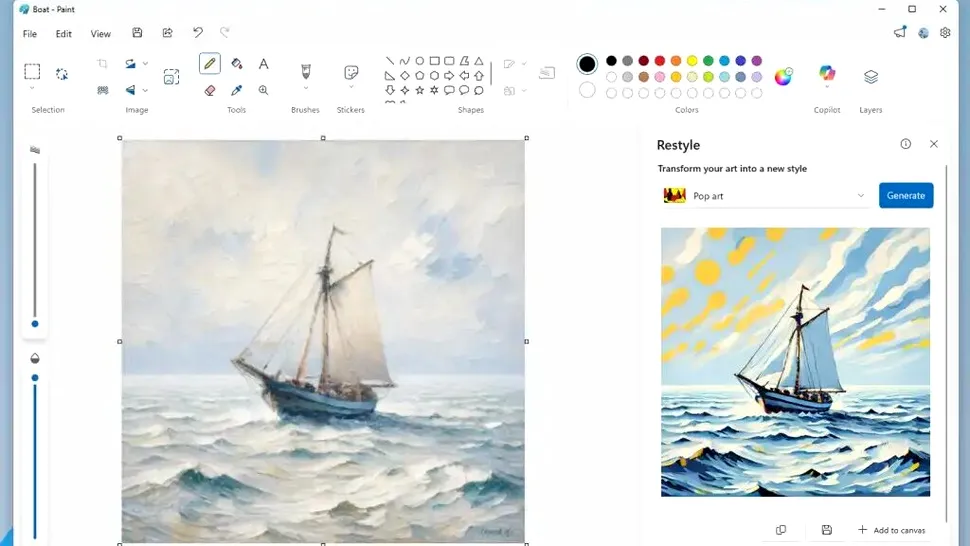This screenshot has width=970, height=546.
Task: Expand the Stickers dropdown
Action: (x=351, y=76)
